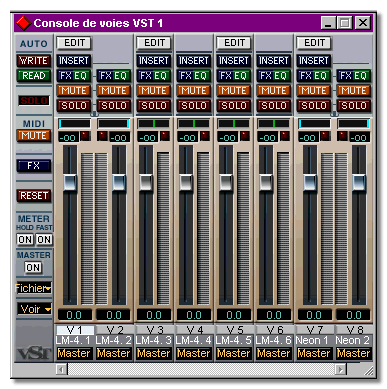Open the Fichier dropdown menu
The width and height of the screenshot is (387, 389).
pos(33,288)
